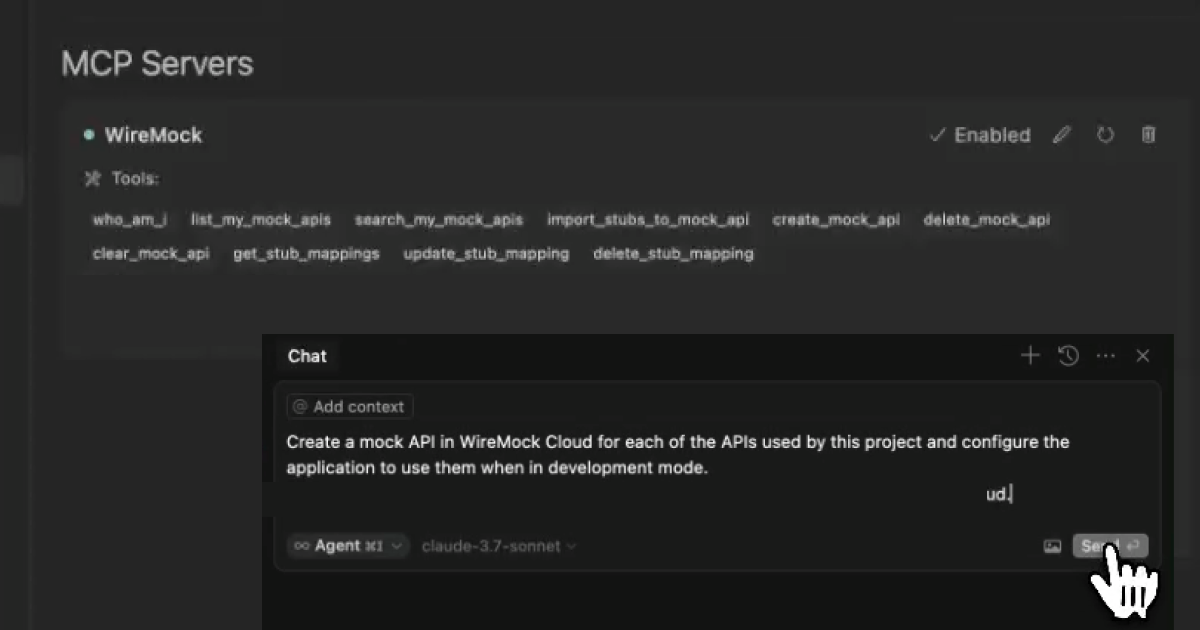The width and height of the screenshot is (1200, 630).
Task: Select the clear_mock_api tool
Action: point(151,254)
